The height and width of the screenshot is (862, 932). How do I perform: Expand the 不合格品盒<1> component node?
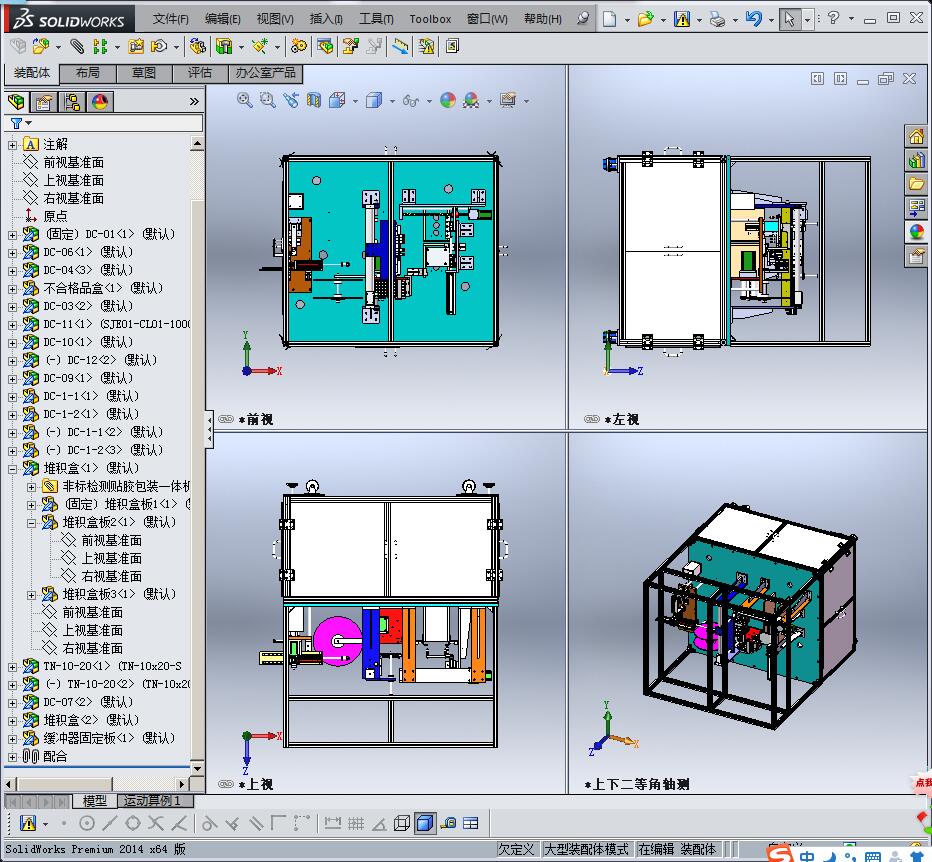pos(12,289)
